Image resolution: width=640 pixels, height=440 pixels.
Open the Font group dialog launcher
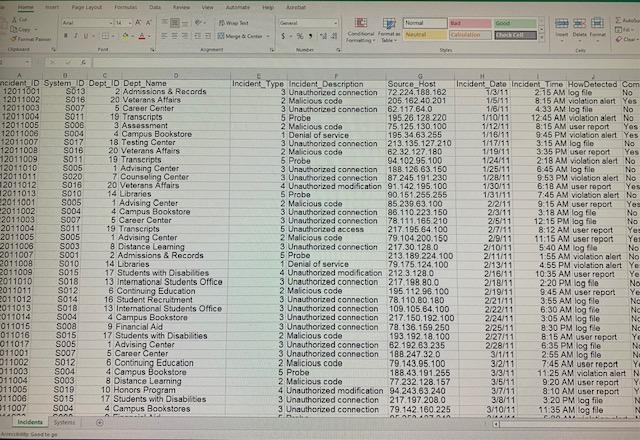[x=152, y=50]
